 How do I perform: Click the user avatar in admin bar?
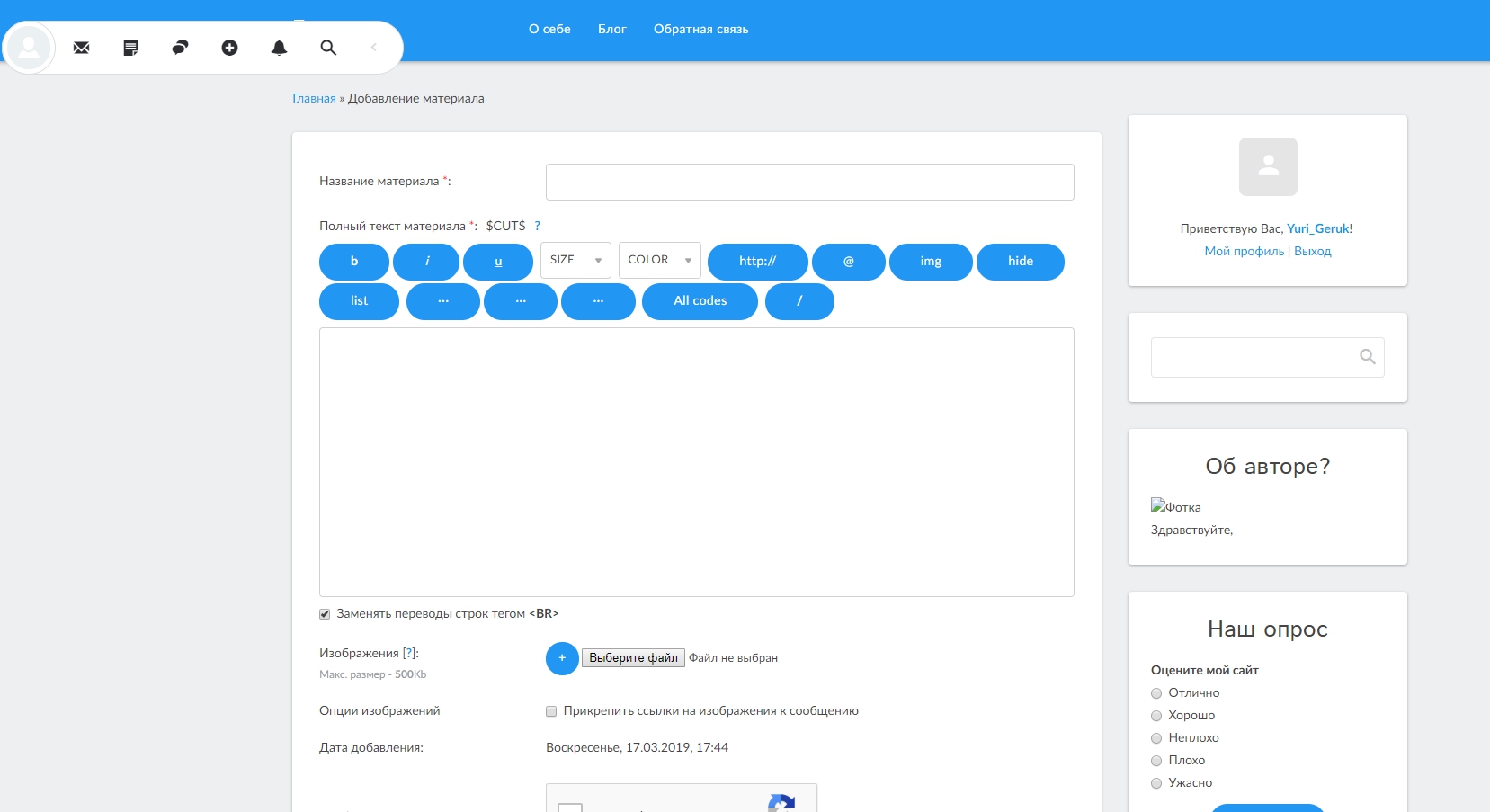pyautogui.click(x=29, y=48)
